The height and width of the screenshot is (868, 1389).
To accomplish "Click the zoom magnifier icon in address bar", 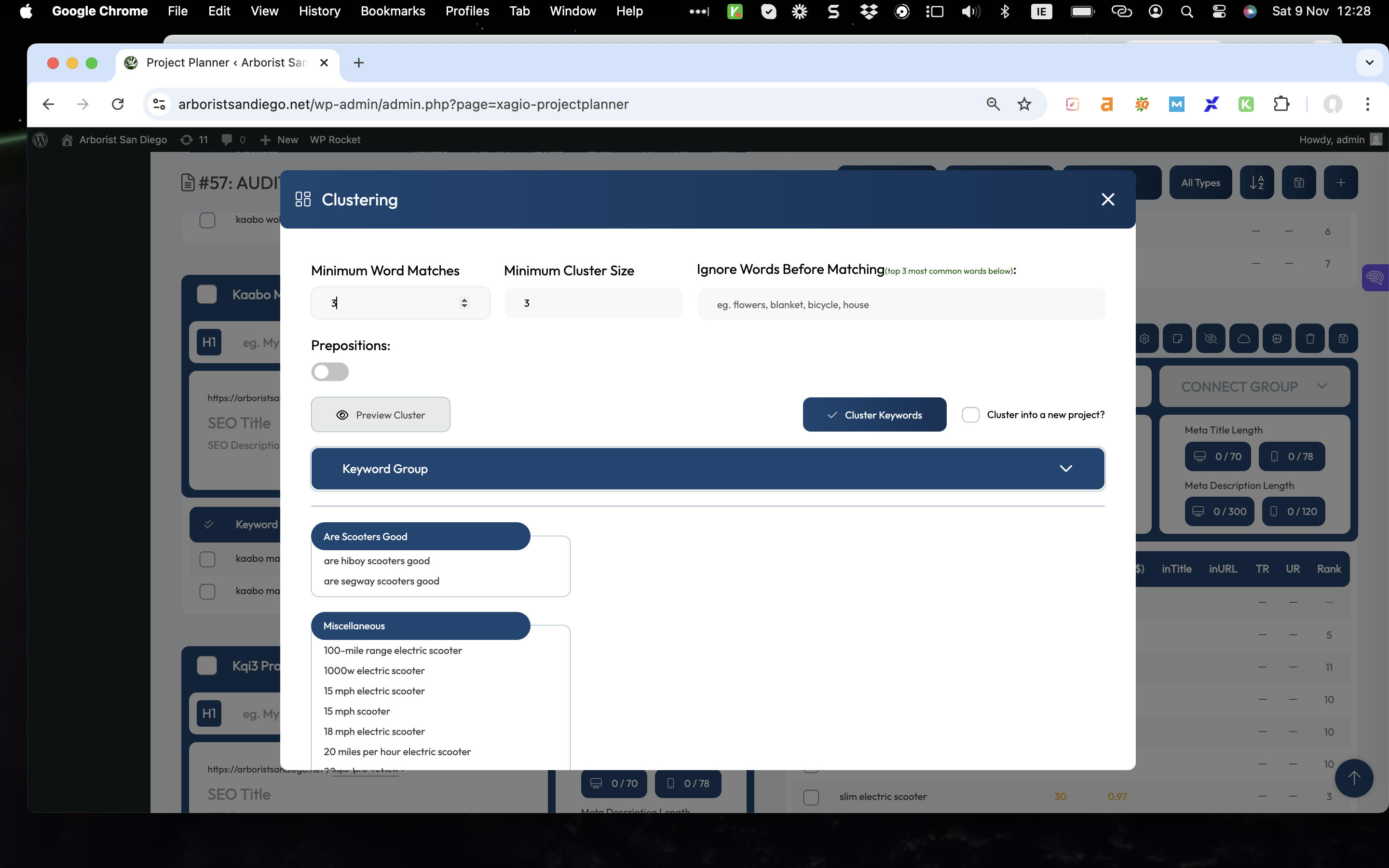I will pyautogui.click(x=993, y=104).
